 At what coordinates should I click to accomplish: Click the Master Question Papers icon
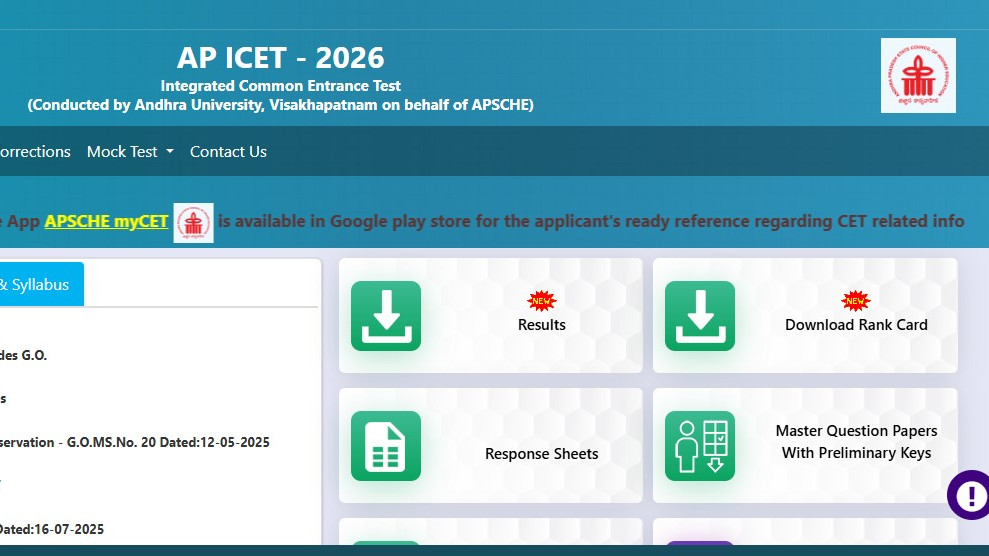click(699, 446)
